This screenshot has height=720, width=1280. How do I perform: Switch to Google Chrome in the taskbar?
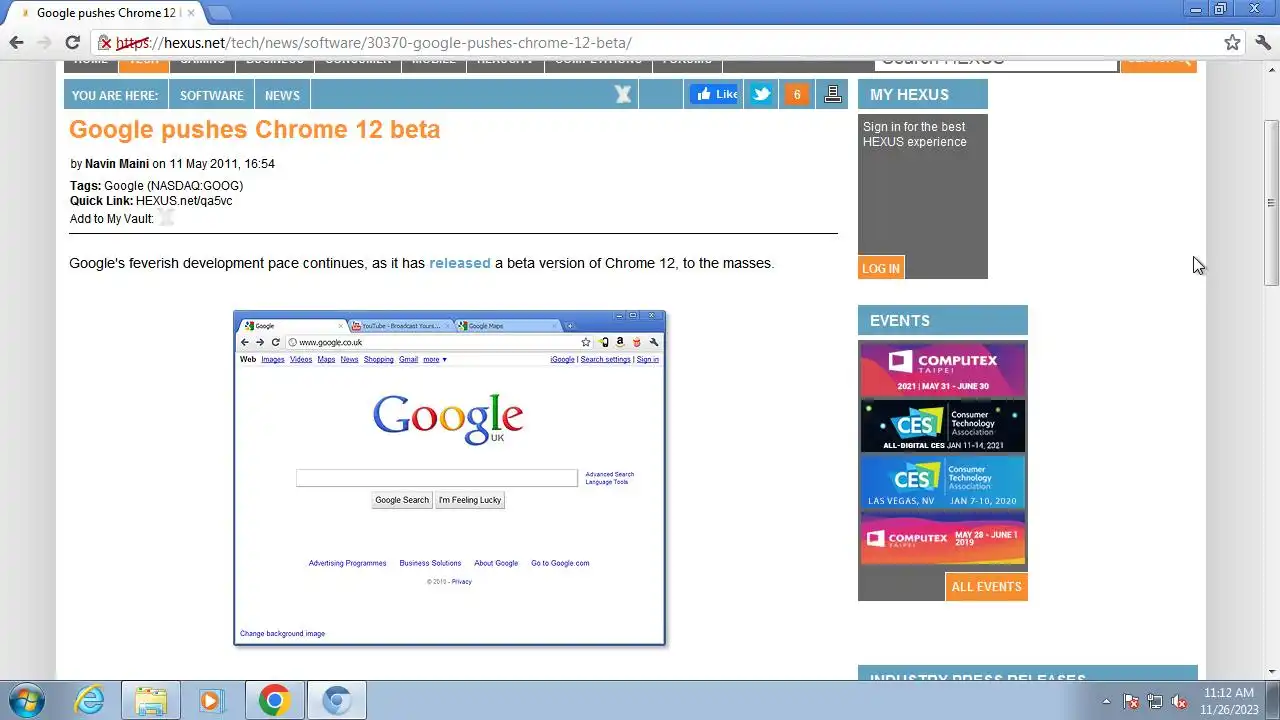275,700
